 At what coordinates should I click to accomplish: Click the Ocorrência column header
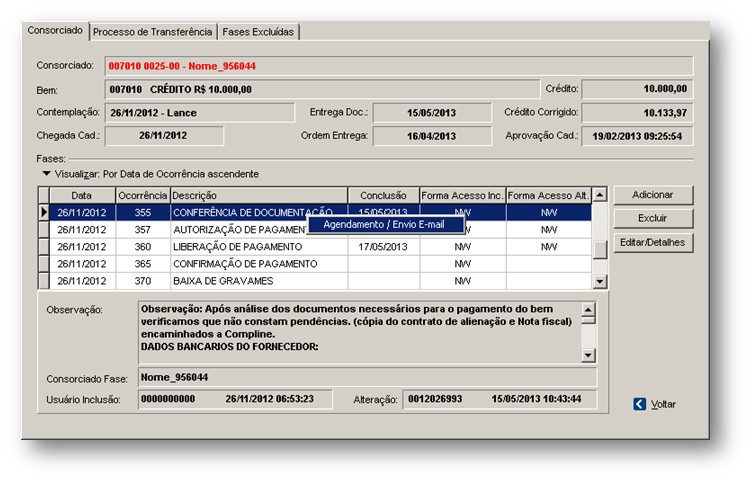coord(142,196)
